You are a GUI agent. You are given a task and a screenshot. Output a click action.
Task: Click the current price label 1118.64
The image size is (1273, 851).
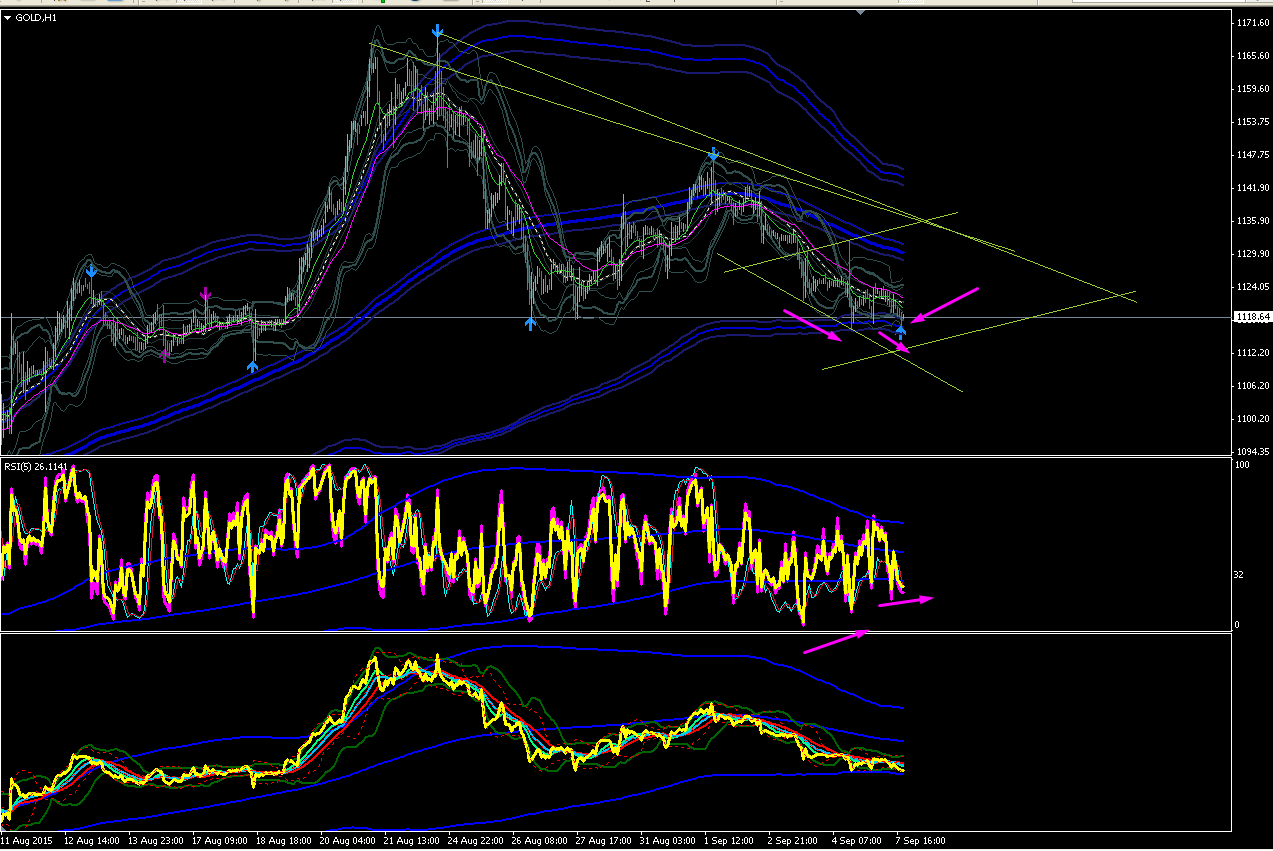pos(1252,317)
